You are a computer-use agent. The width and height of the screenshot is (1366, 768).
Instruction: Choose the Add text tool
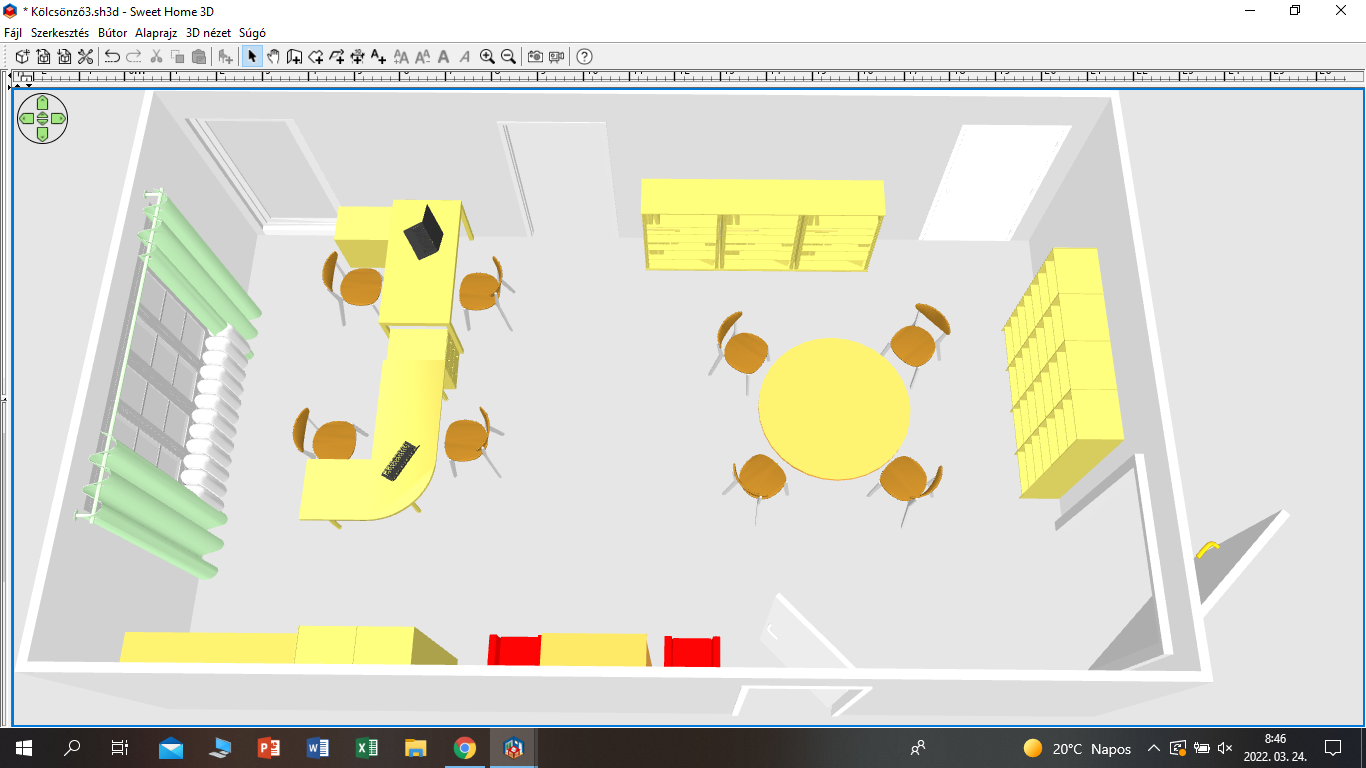point(378,57)
